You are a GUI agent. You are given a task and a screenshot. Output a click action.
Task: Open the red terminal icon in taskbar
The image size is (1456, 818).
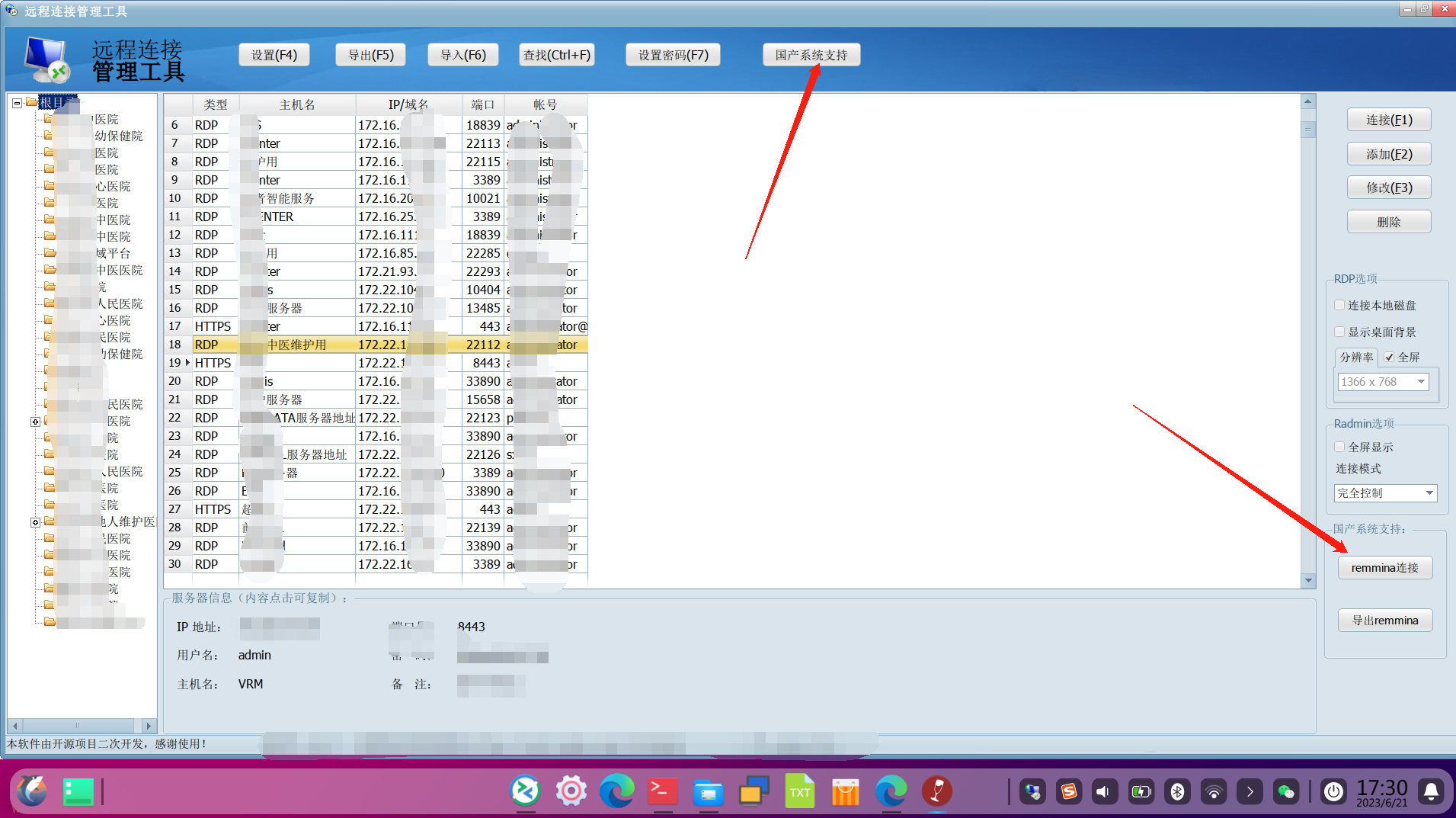coord(662,791)
